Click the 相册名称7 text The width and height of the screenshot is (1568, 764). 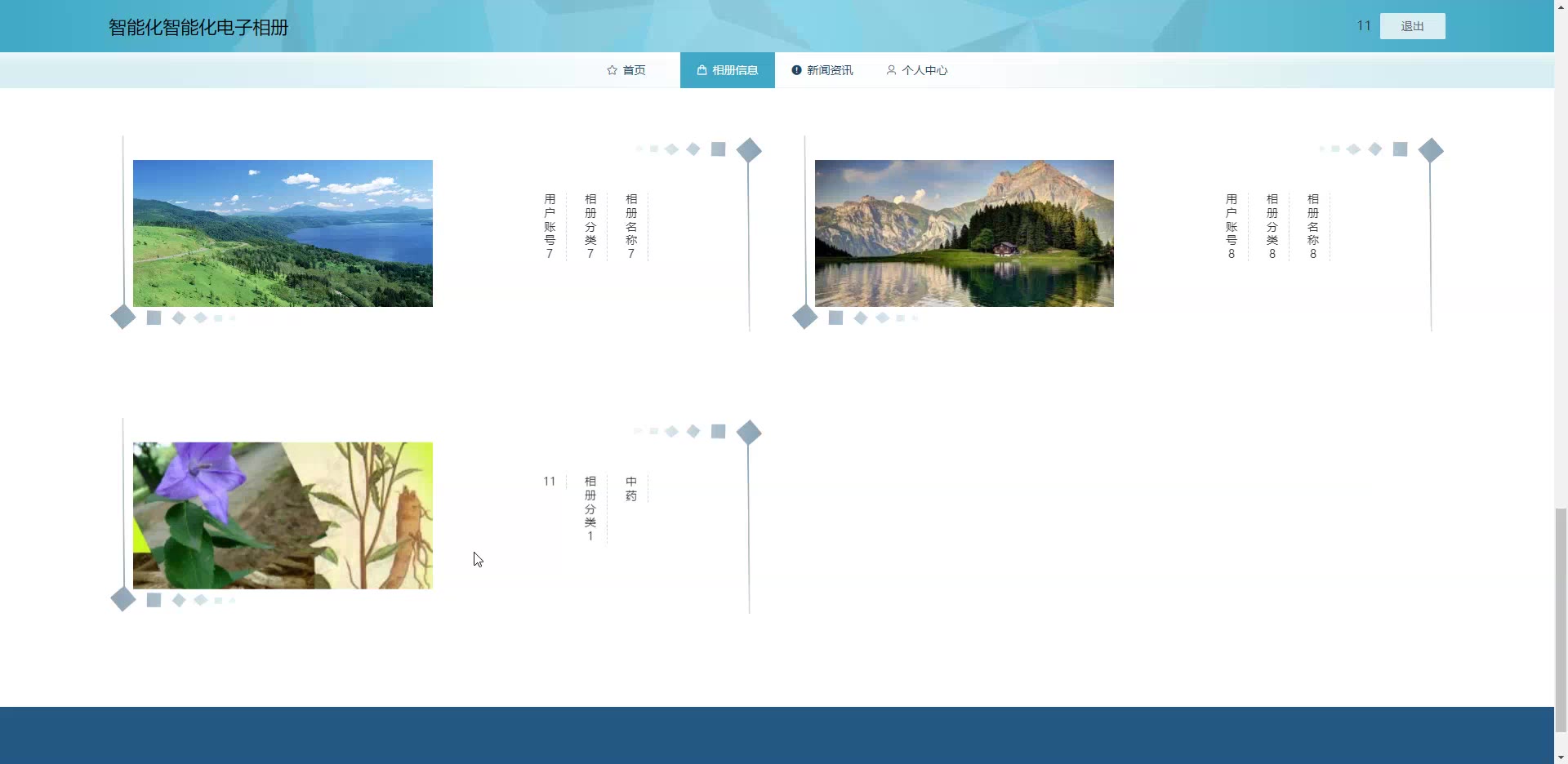click(x=631, y=227)
